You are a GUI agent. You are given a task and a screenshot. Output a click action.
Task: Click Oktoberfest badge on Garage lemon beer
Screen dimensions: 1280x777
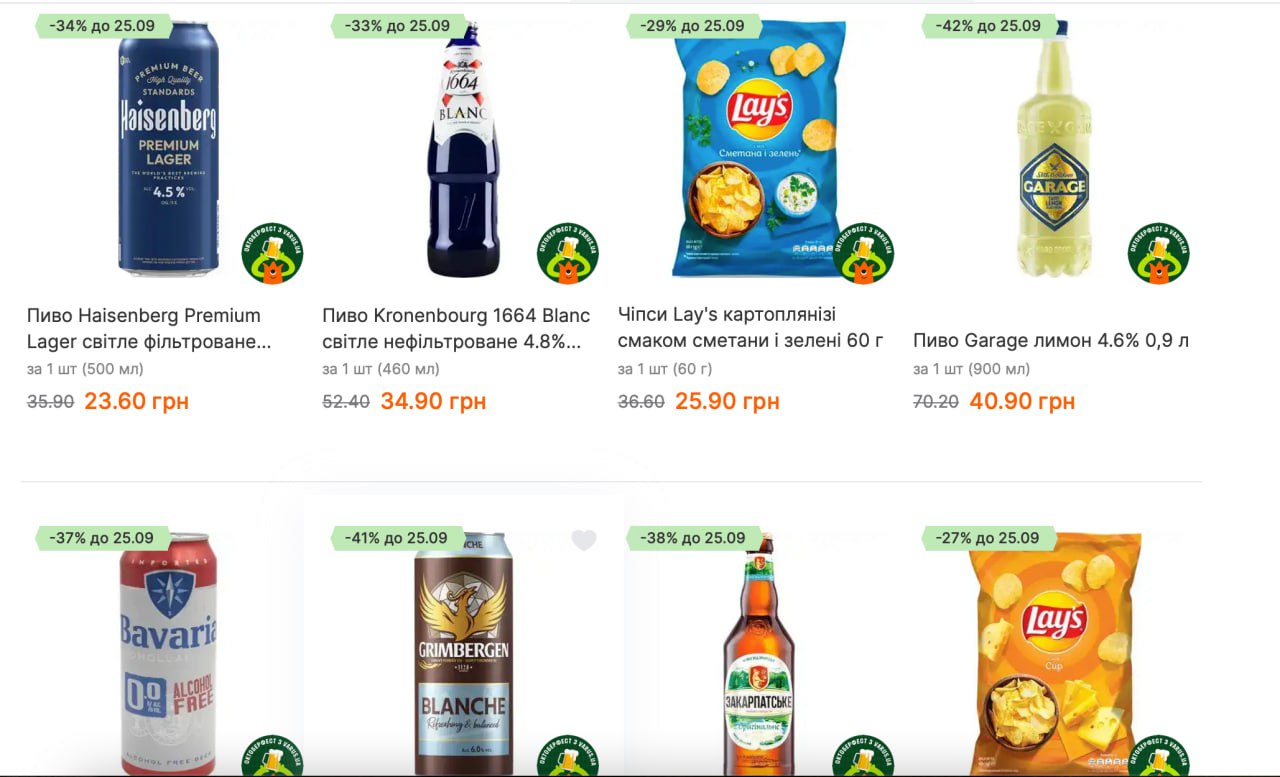(x=1159, y=253)
